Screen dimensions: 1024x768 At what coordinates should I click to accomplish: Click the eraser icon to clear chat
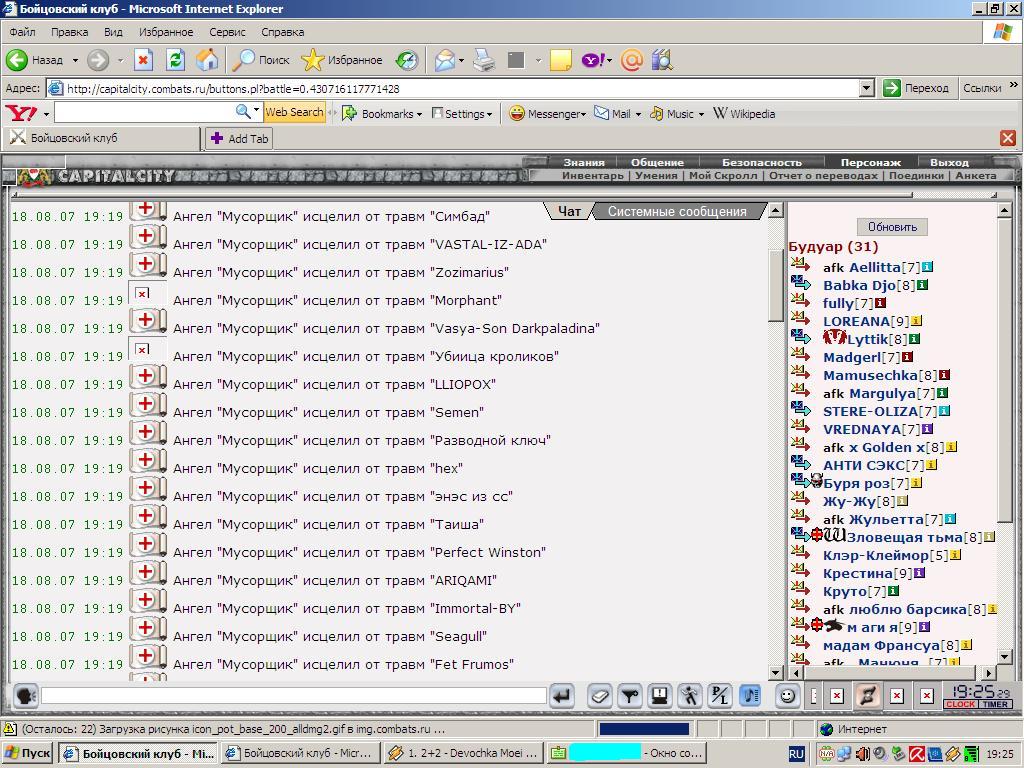point(600,696)
